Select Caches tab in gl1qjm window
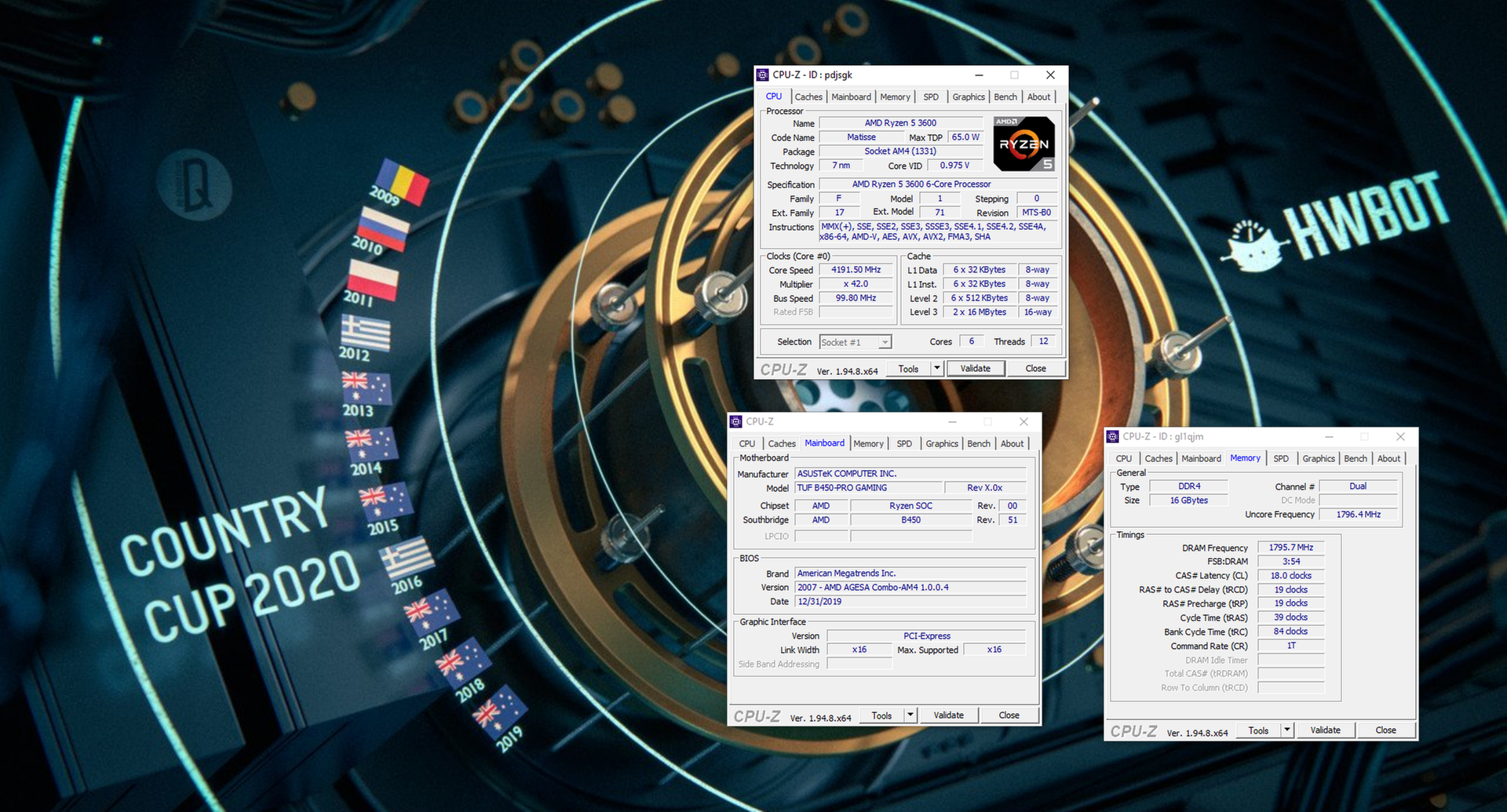1507x812 pixels. [1159, 459]
